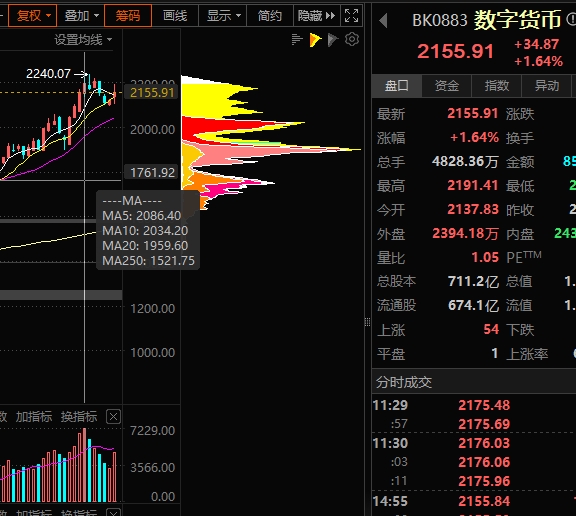The width and height of the screenshot is (576, 516).
Task: Click the 总手 value 4828.36万
Action: [x=465, y=162]
